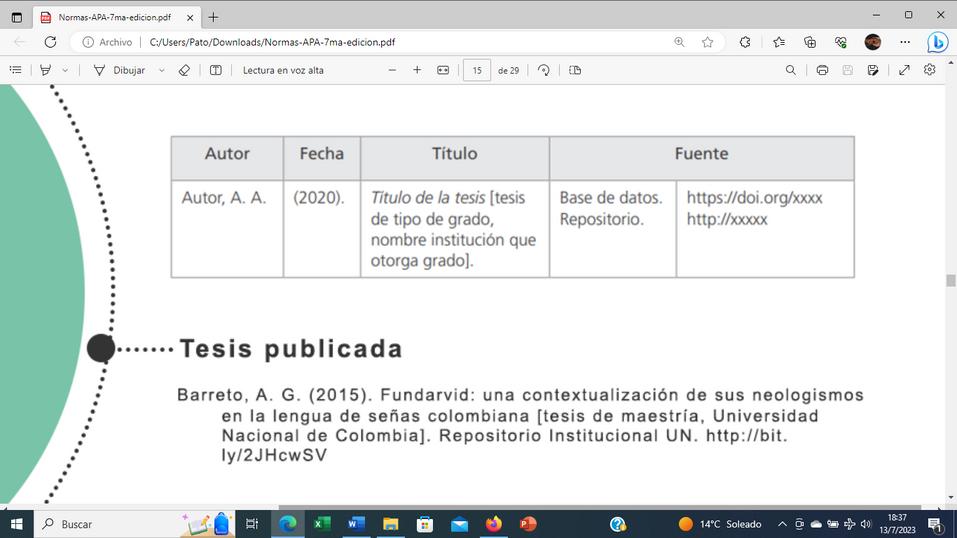Open browser zoom indicator in address bar

[x=679, y=42]
